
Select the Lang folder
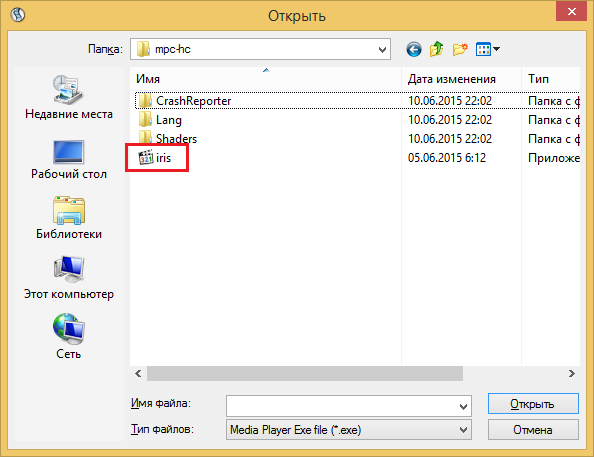[160, 120]
